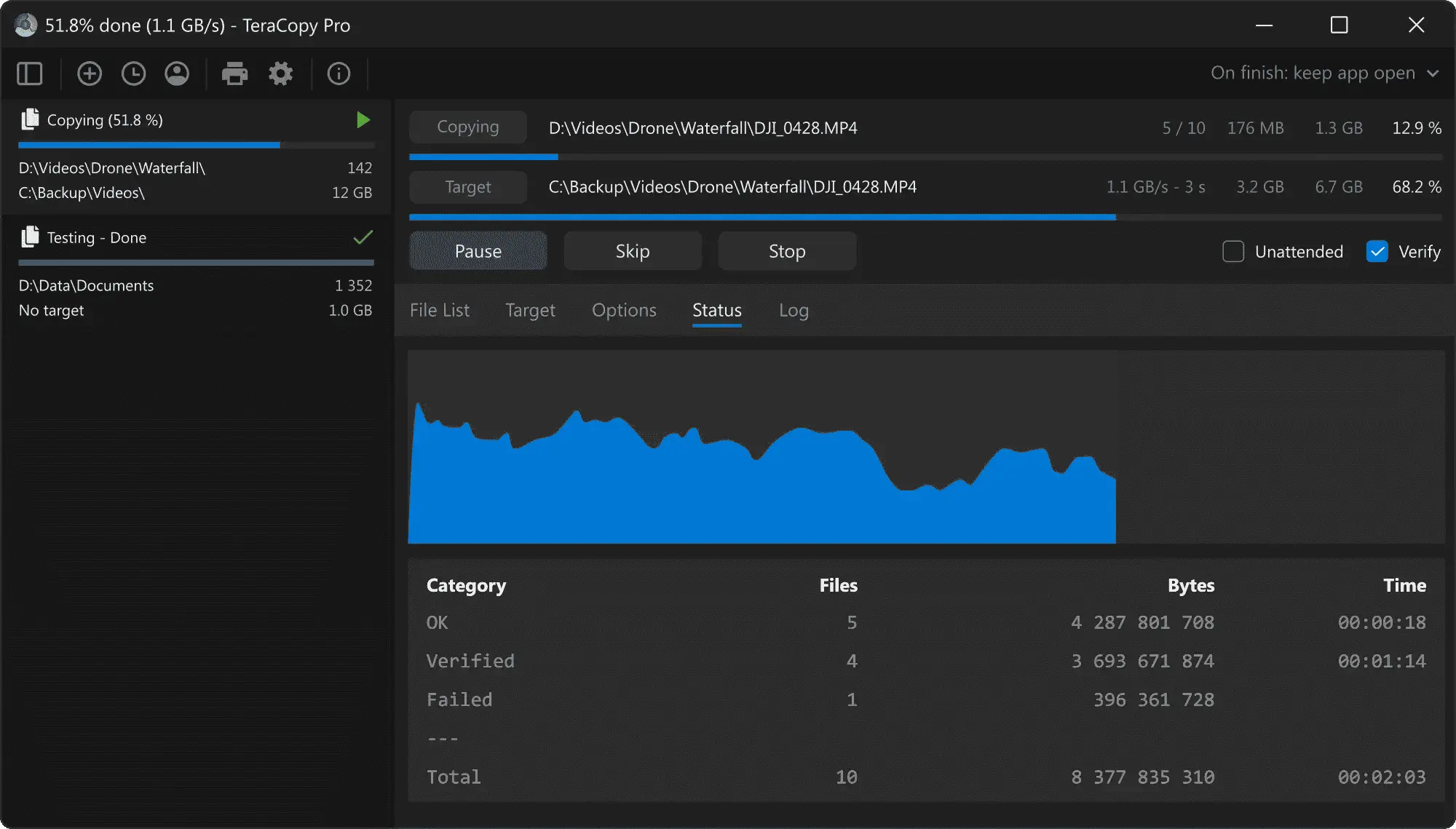This screenshot has height=829, width=1456.
Task: Click the Failed row label
Action: pyautogui.click(x=459, y=699)
